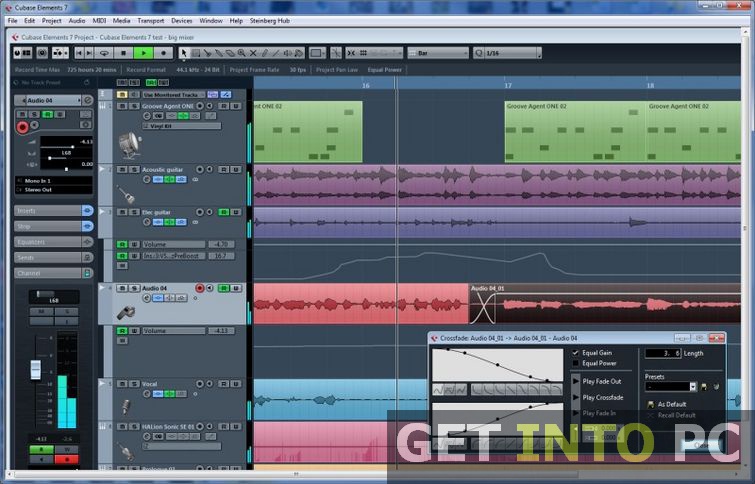Viewport: 755px width, 484px height.
Task: Select the Play speaker tool
Action: (287, 53)
